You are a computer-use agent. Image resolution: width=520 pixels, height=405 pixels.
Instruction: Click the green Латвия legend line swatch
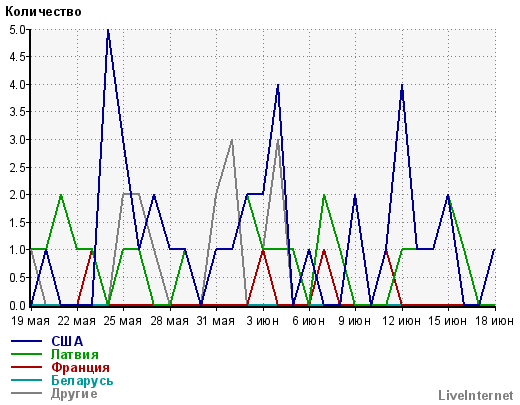coord(27,354)
